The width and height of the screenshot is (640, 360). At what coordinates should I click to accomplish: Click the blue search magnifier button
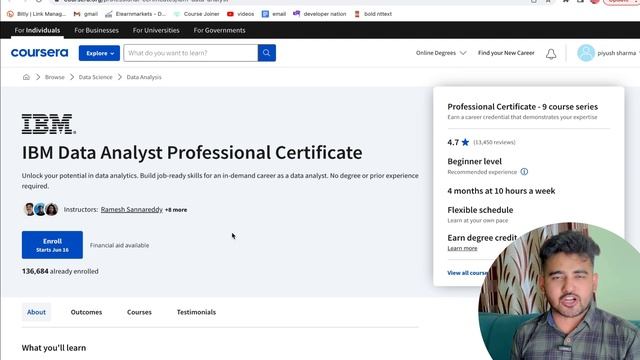(x=267, y=53)
